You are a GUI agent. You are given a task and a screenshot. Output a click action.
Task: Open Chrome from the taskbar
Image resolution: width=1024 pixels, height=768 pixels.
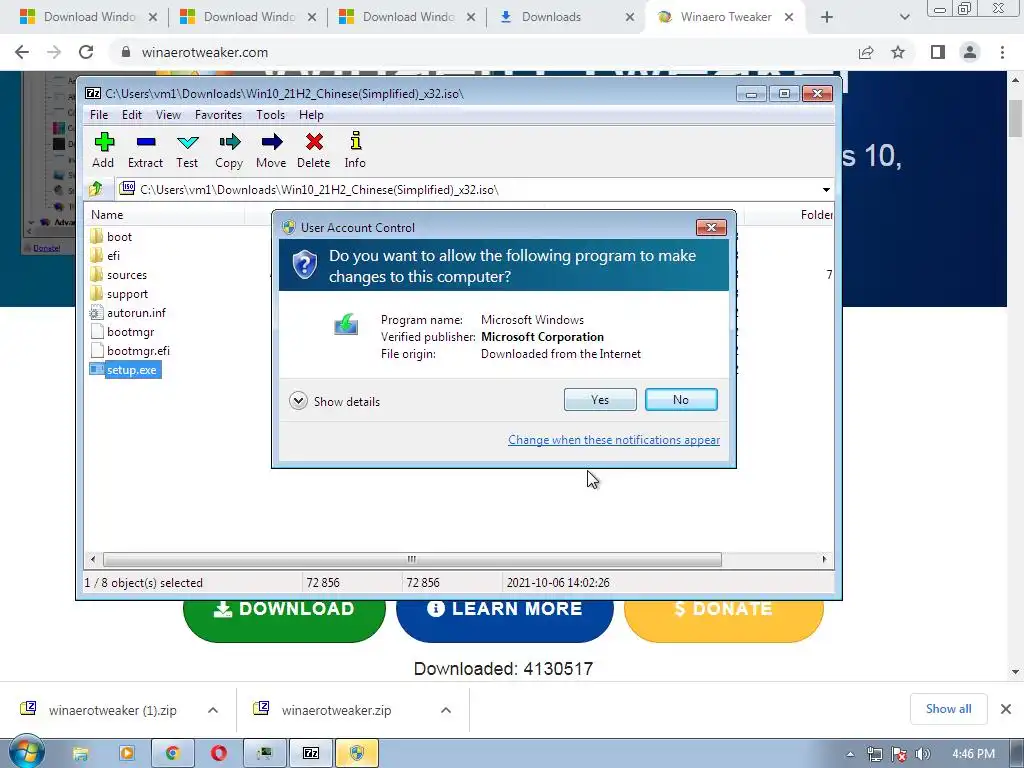coord(172,754)
